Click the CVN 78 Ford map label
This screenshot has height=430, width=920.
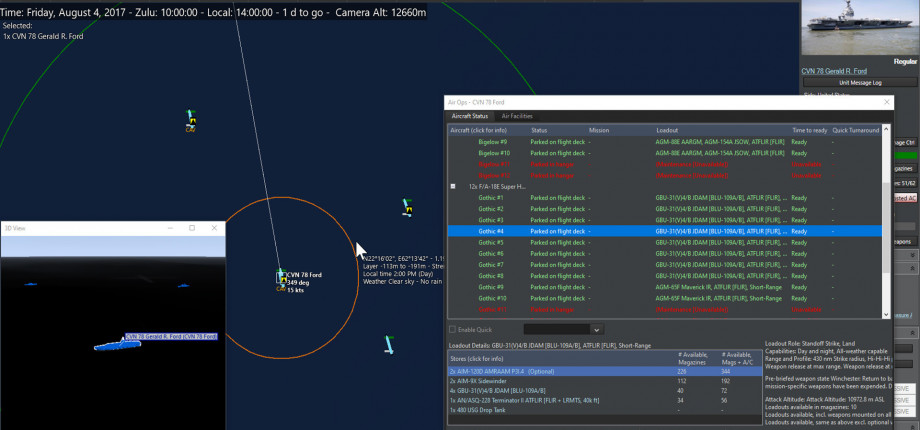[x=304, y=275]
